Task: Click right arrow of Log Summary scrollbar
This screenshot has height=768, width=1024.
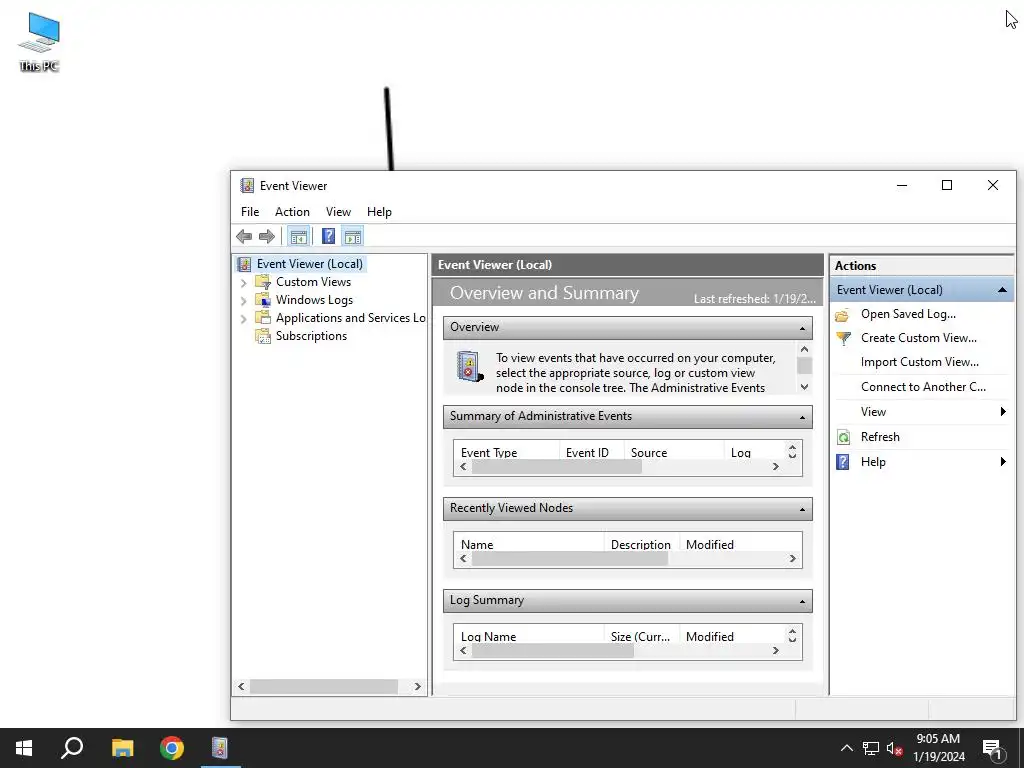Action: point(775,651)
